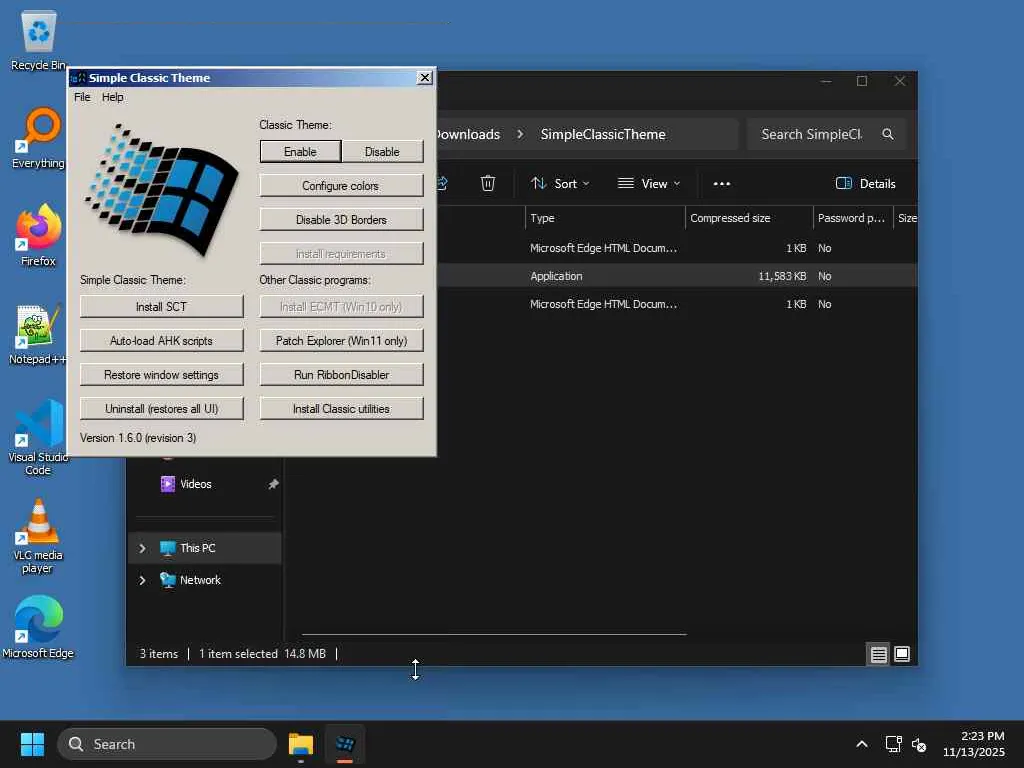Click the search magnifier icon in Explorer
This screenshot has width=1024, height=768.
coord(888,134)
